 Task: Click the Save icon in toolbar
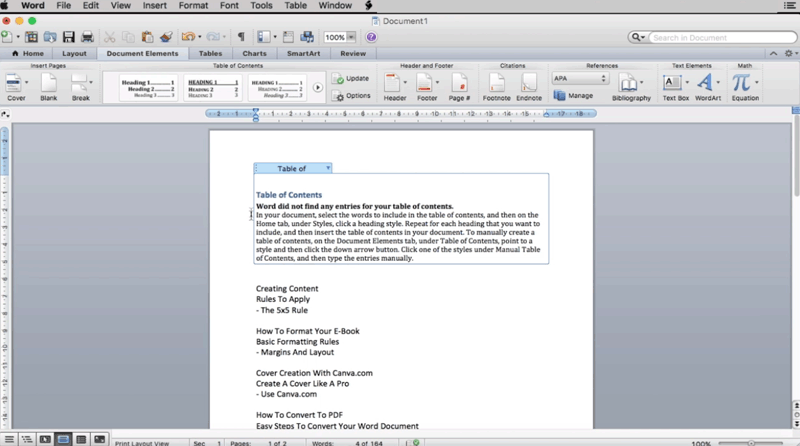65,37
